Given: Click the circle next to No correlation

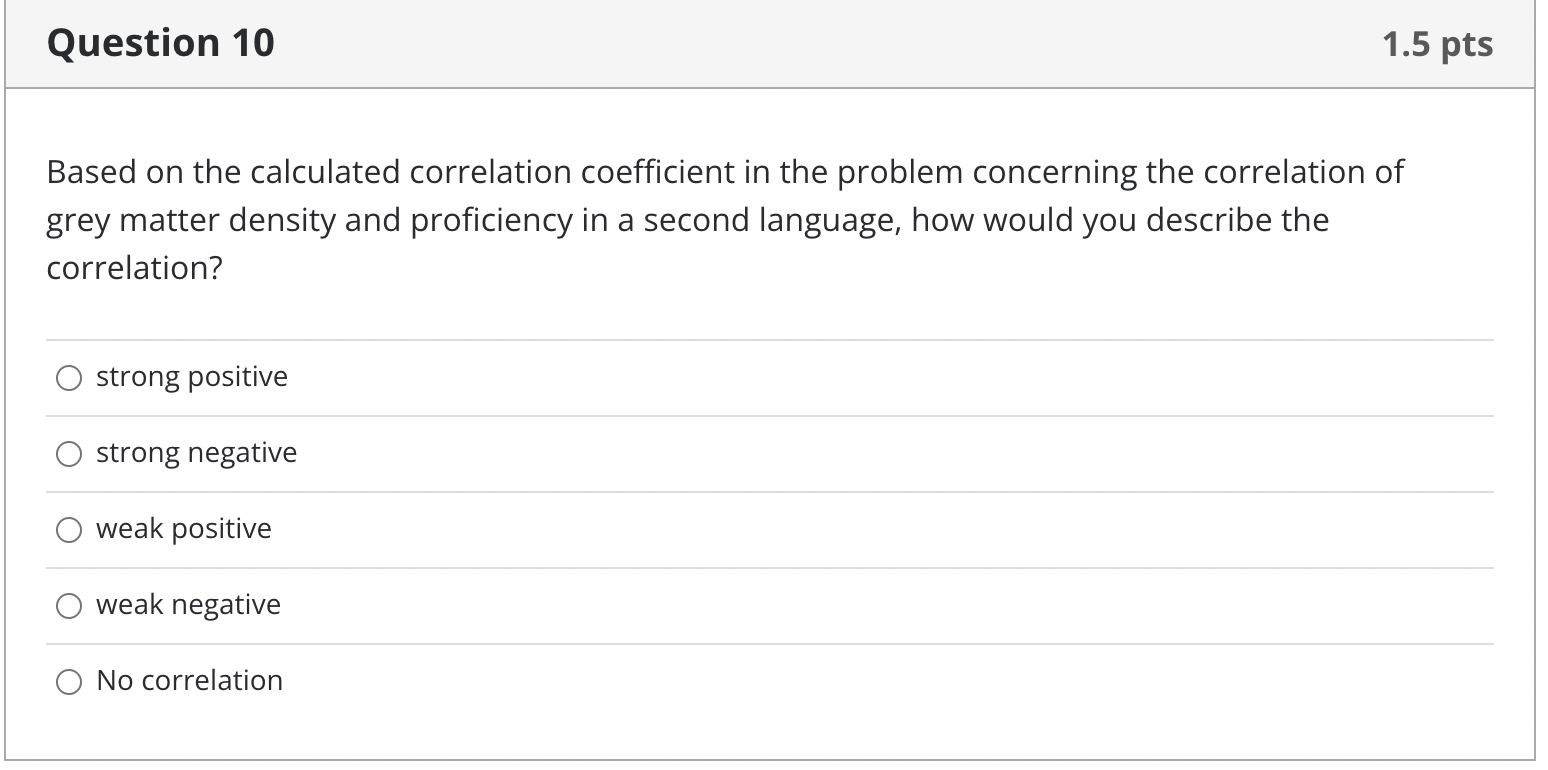Looking at the screenshot, I should [x=68, y=682].
